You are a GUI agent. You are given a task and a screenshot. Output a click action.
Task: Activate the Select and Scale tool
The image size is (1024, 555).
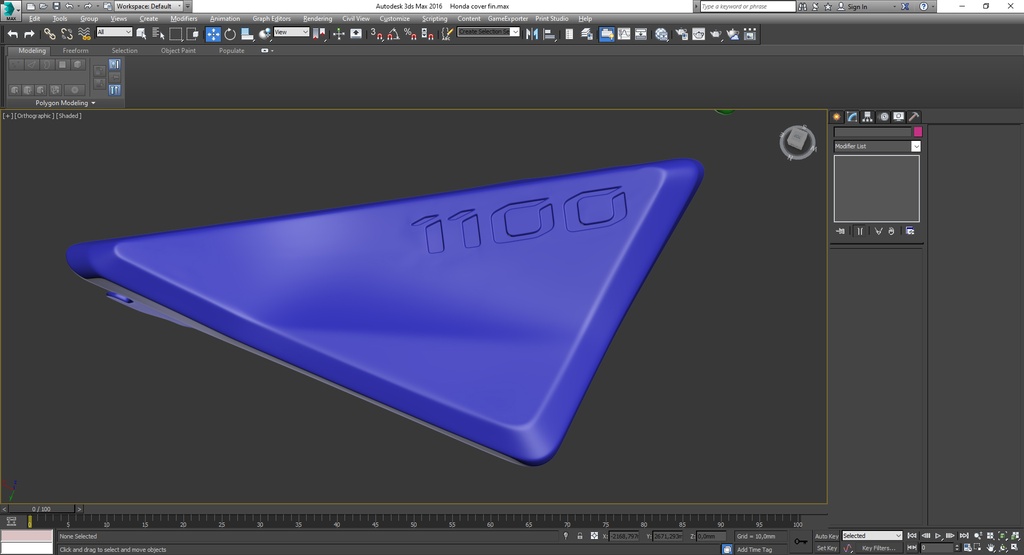click(x=247, y=34)
